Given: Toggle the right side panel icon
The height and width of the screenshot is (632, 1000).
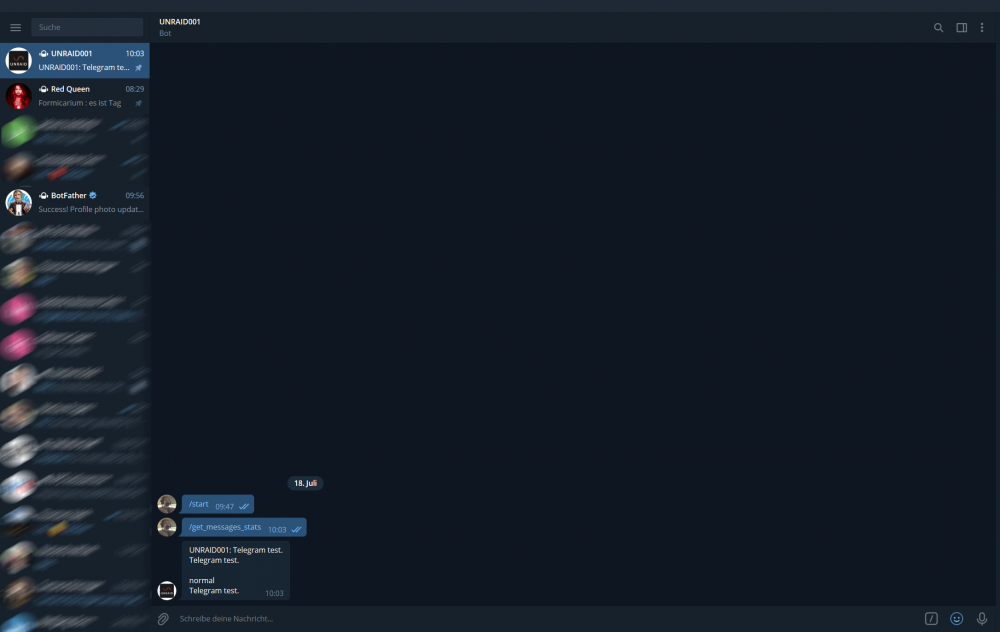Looking at the screenshot, I should 961,27.
